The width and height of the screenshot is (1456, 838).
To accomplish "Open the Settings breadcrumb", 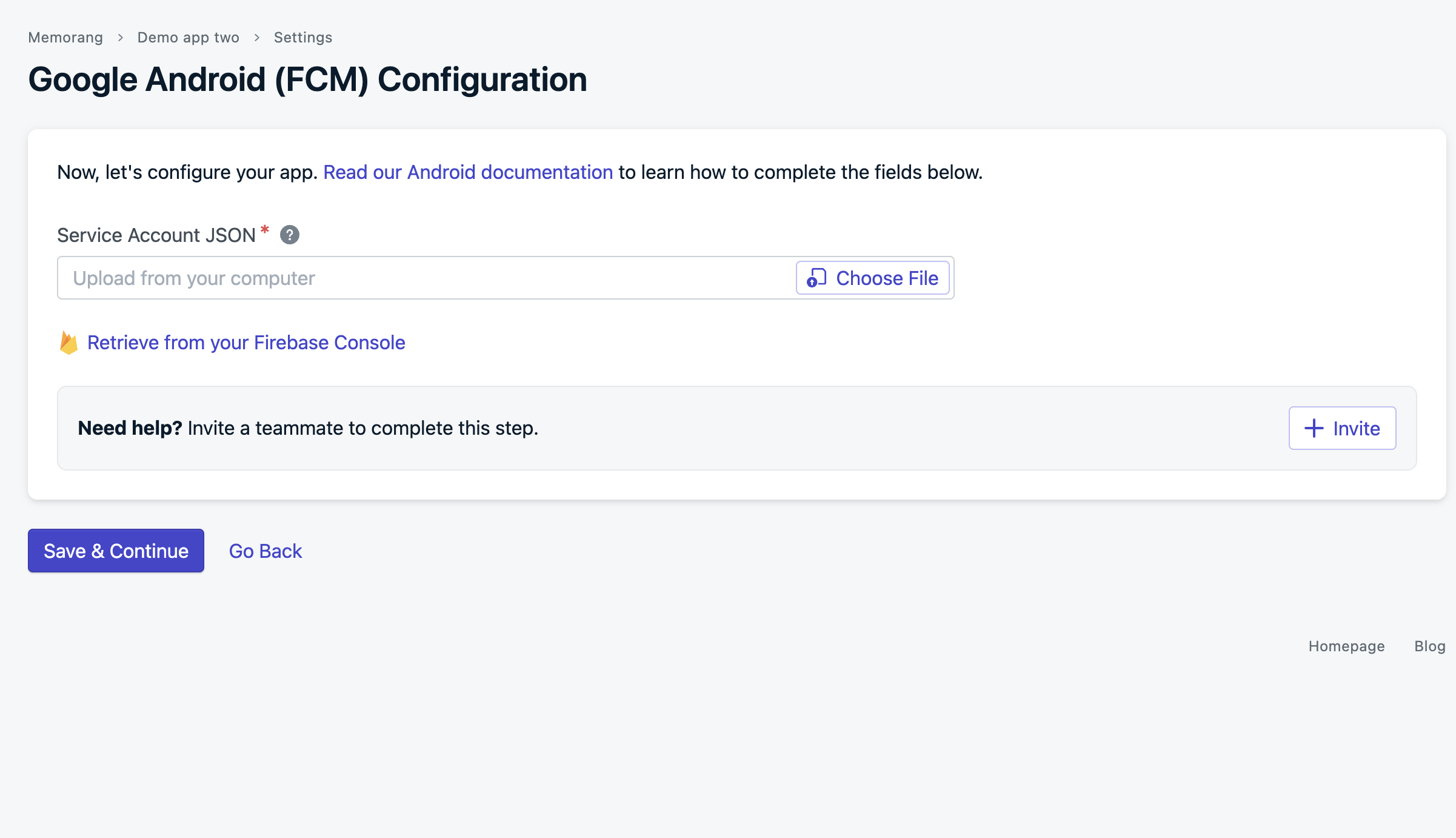I will 303,38.
